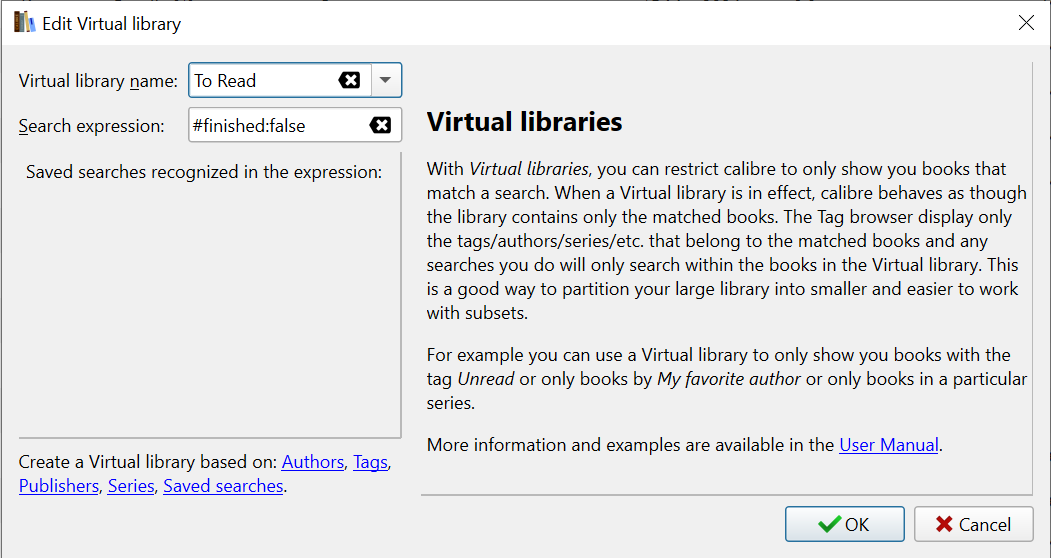Click the 'Virtual library name:' label

click(98, 81)
